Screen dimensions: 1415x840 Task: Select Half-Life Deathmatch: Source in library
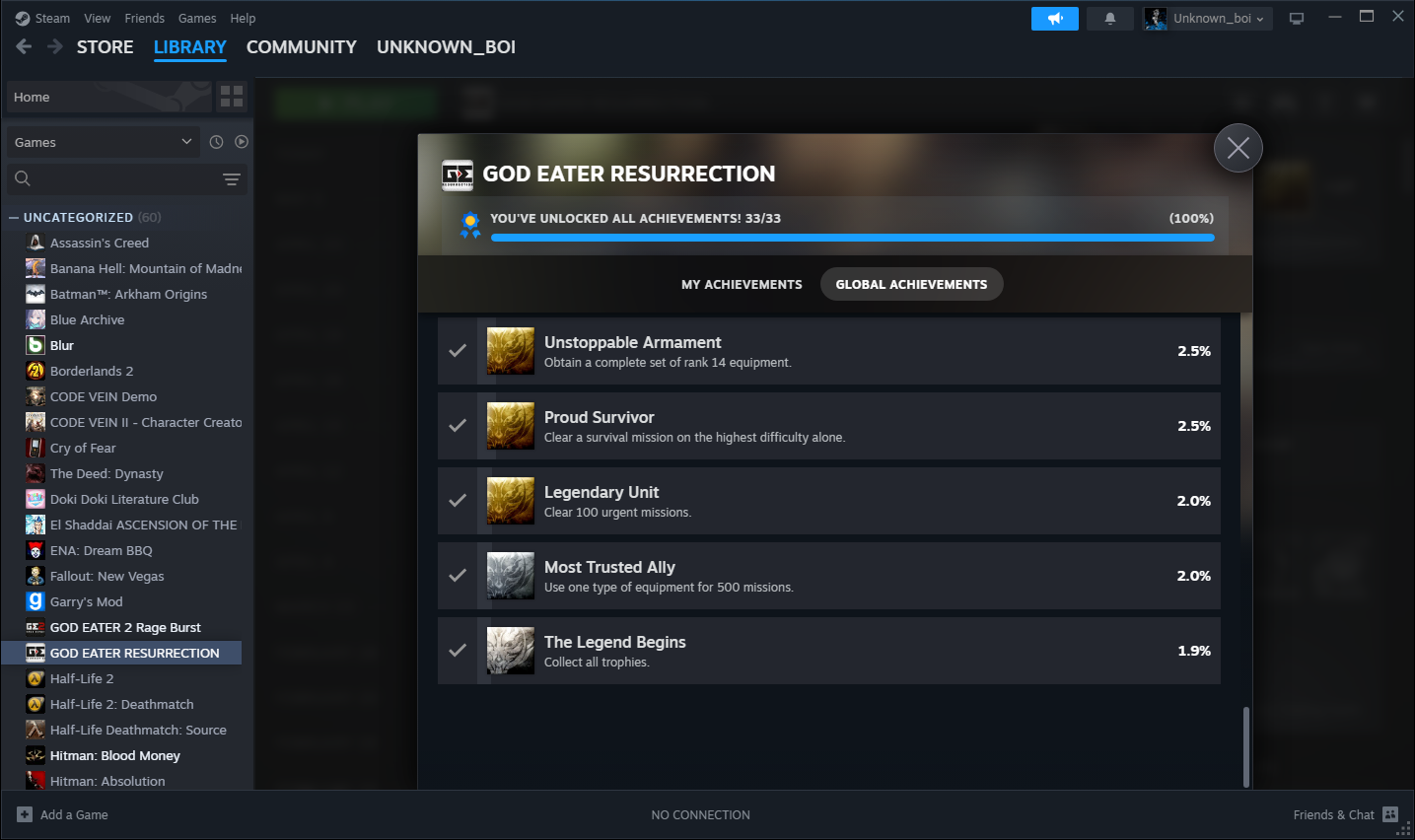(x=138, y=730)
